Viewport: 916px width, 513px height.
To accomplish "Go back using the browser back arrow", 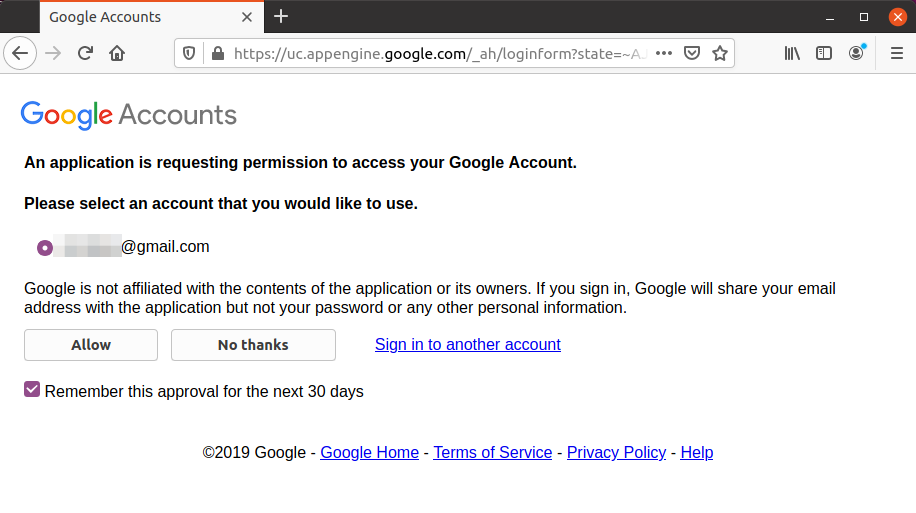I will tap(20, 53).
